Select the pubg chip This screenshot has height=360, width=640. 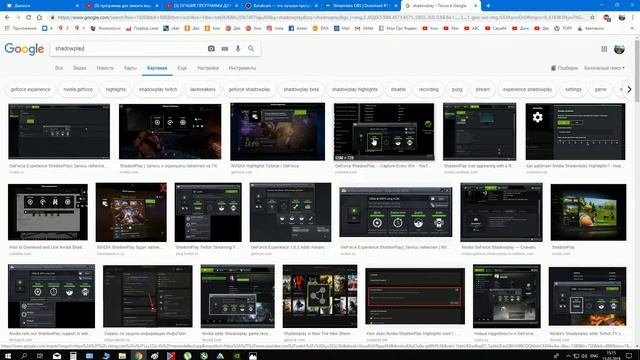point(457,89)
